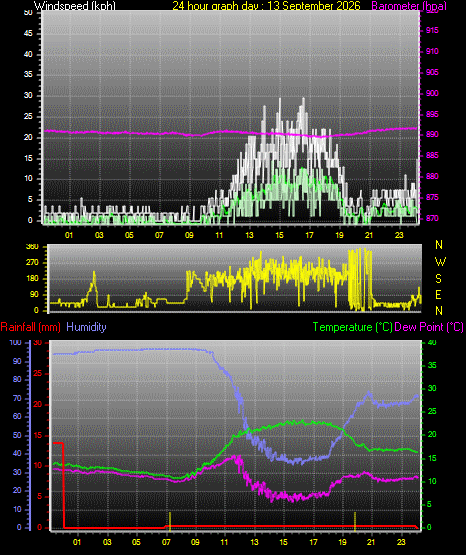
Task: Click the 180 value on the wind direction axis
Action: (x=32, y=279)
